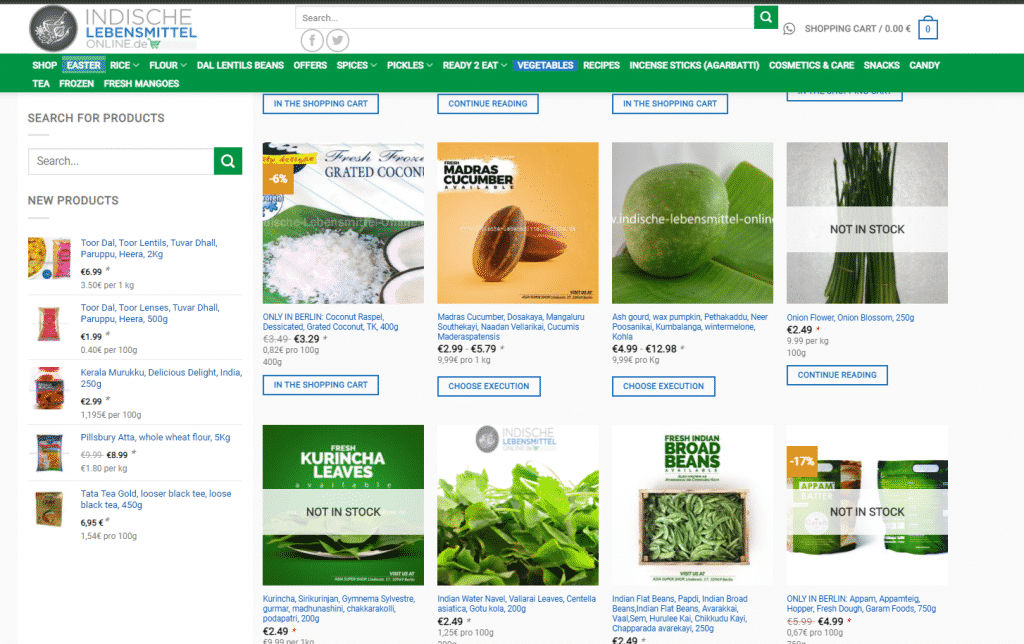Go to Dal Lentils Beans category
Viewport: 1024px width, 644px height.
240,65
